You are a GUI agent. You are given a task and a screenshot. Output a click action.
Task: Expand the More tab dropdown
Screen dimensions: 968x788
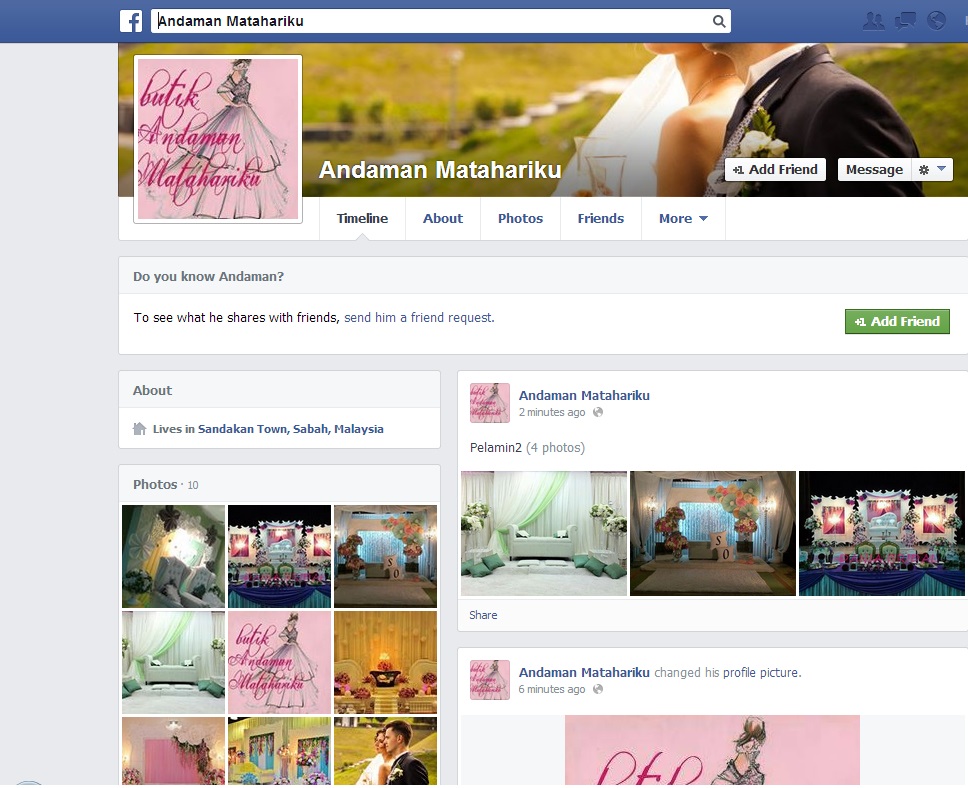coord(683,219)
